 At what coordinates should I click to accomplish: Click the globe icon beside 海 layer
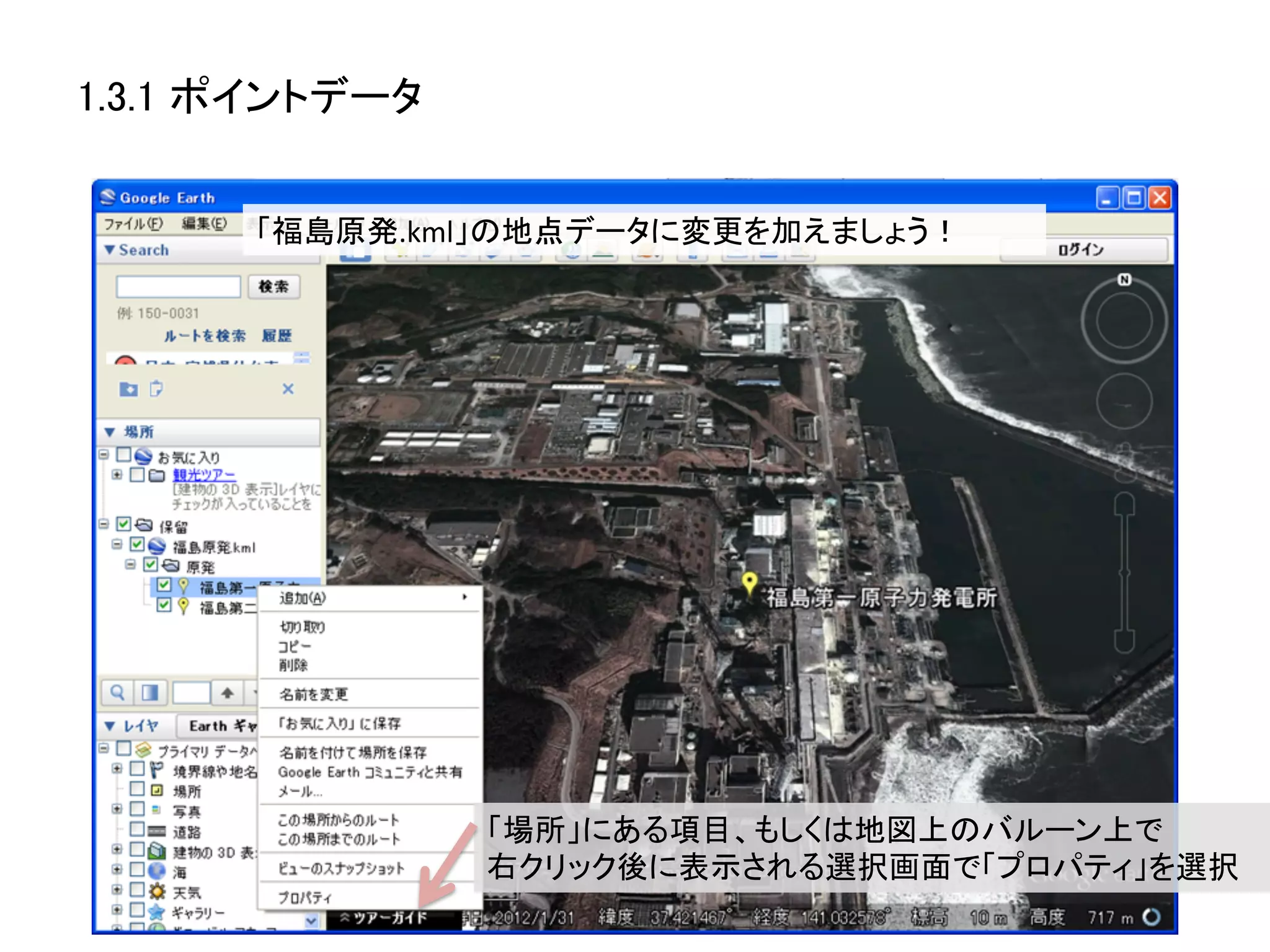pyautogui.click(x=157, y=871)
